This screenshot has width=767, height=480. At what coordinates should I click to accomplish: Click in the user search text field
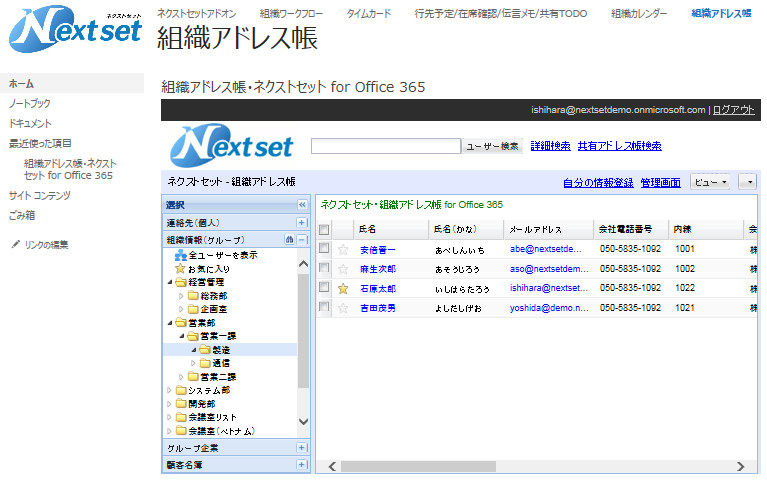pyautogui.click(x=386, y=146)
